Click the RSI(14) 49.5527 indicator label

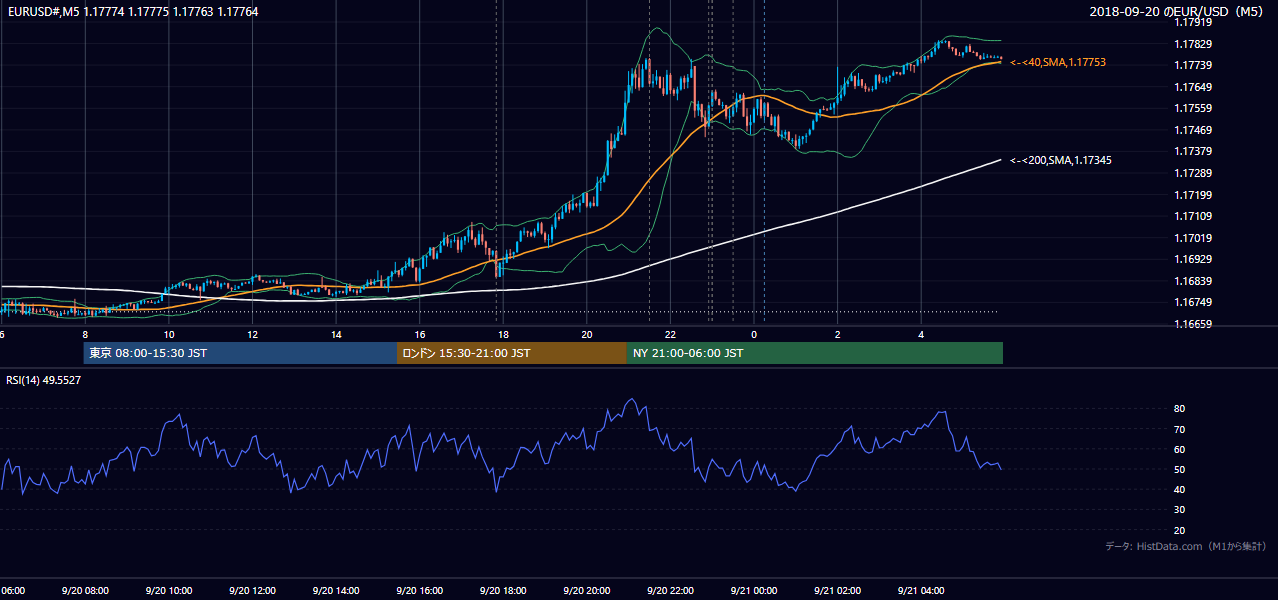click(44, 380)
